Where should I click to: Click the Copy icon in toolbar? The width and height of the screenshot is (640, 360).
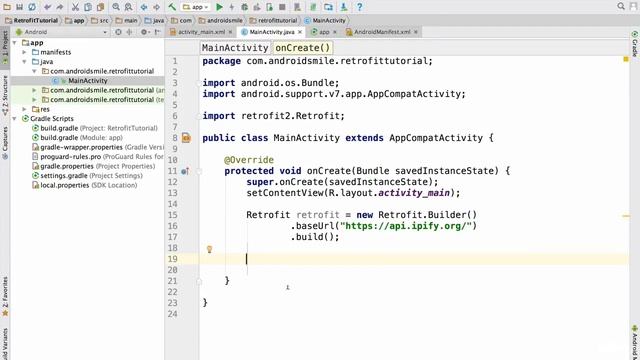point(88,7)
